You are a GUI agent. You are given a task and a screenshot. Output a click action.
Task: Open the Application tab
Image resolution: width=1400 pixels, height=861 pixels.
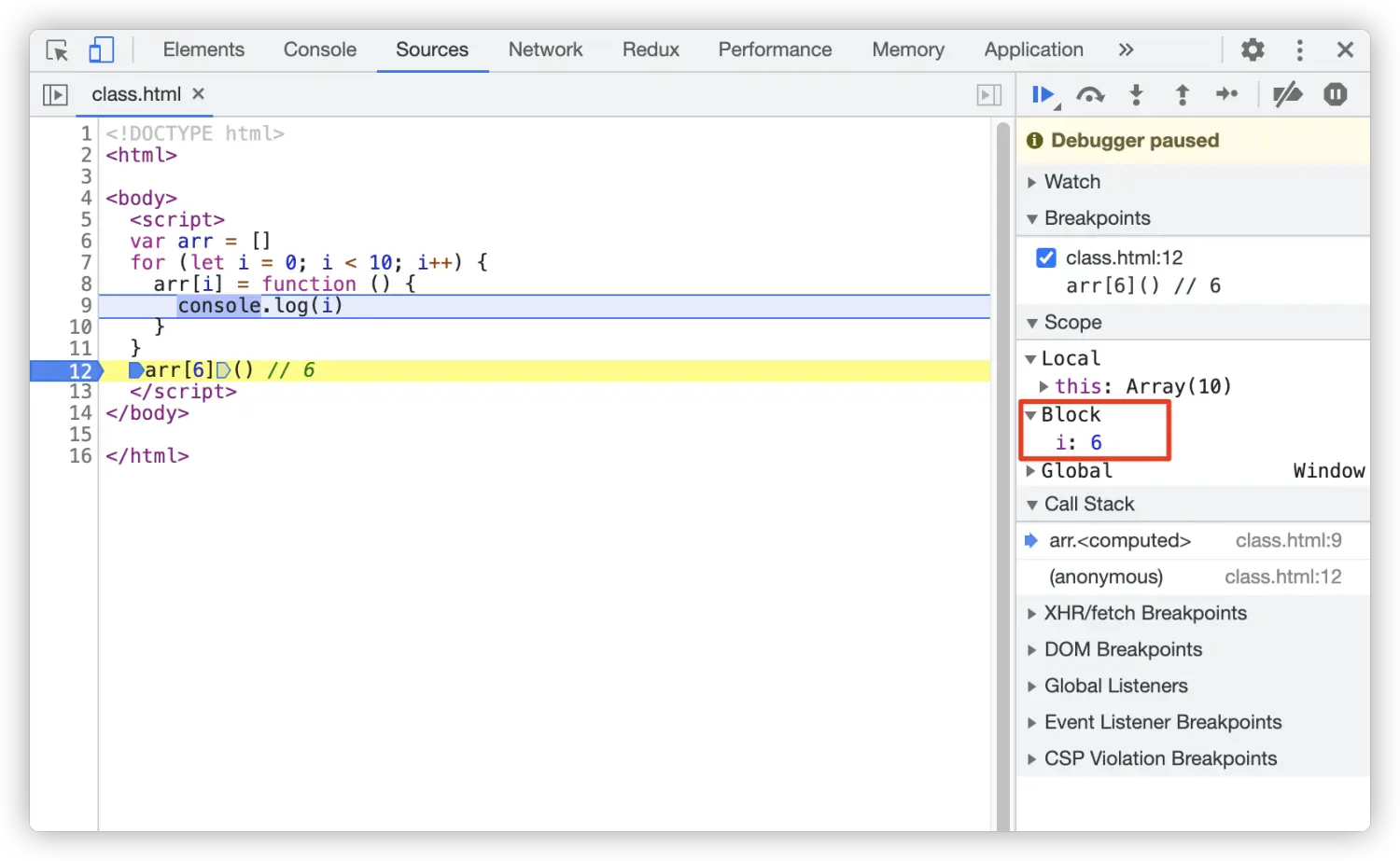(1033, 49)
